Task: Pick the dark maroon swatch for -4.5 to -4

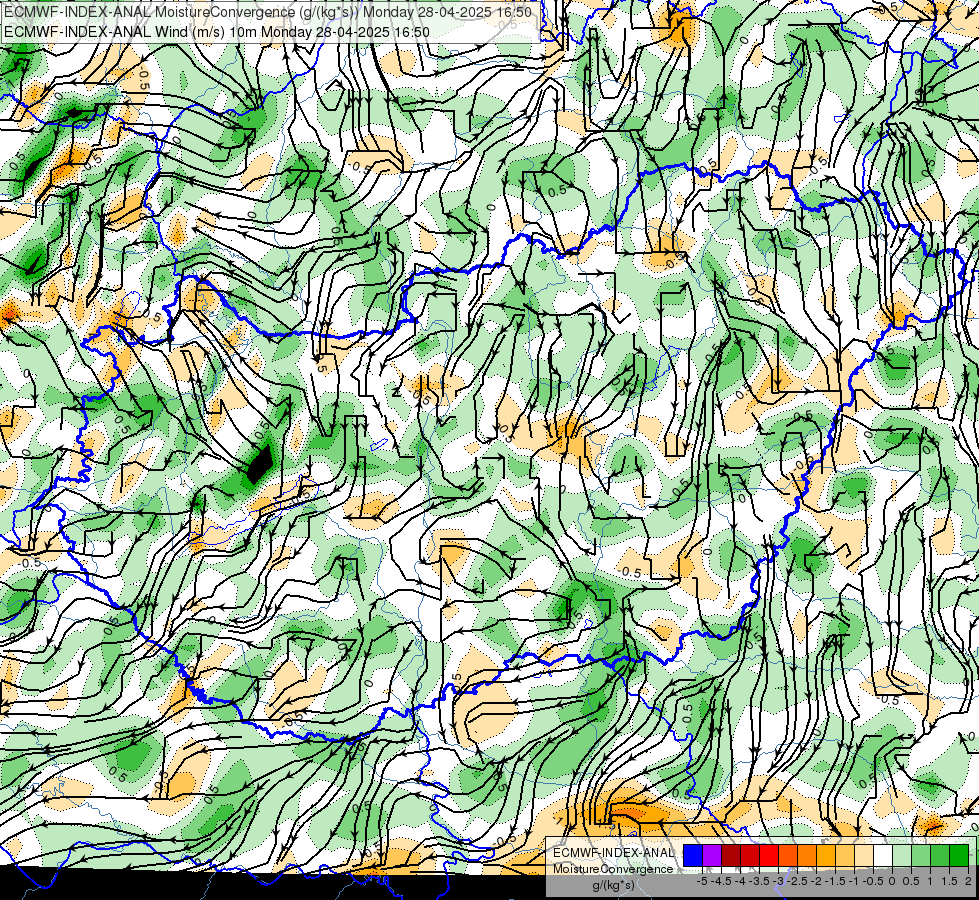Action: point(731,856)
